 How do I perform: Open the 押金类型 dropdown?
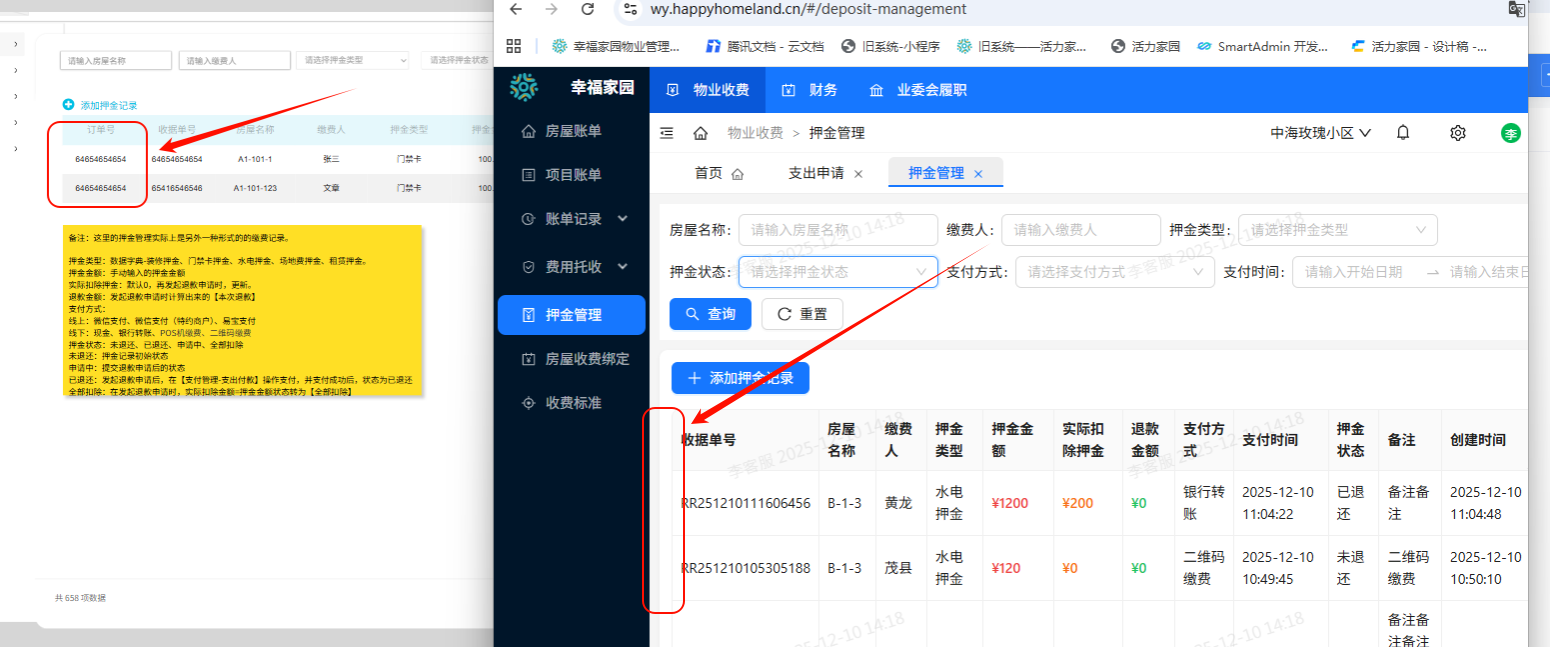coord(1337,229)
